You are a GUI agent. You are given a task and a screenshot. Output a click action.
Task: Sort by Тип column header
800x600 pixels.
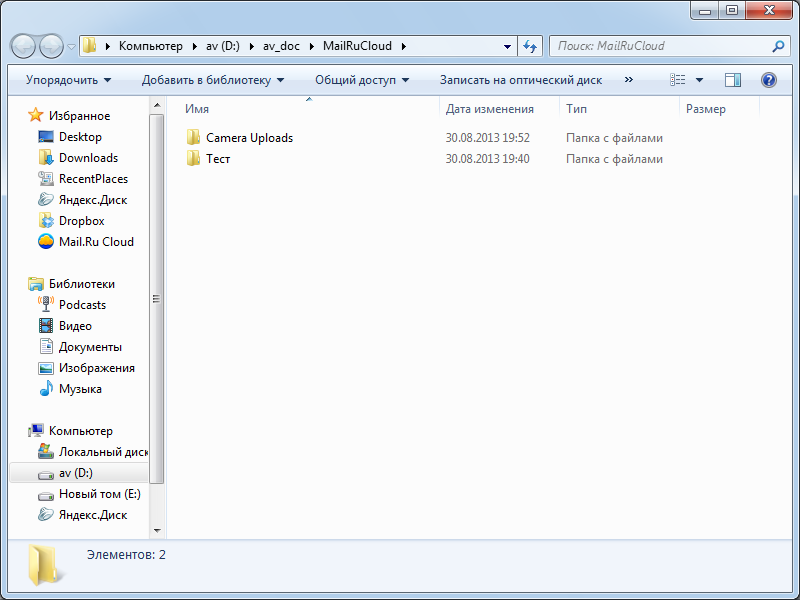pyautogui.click(x=576, y=109)
